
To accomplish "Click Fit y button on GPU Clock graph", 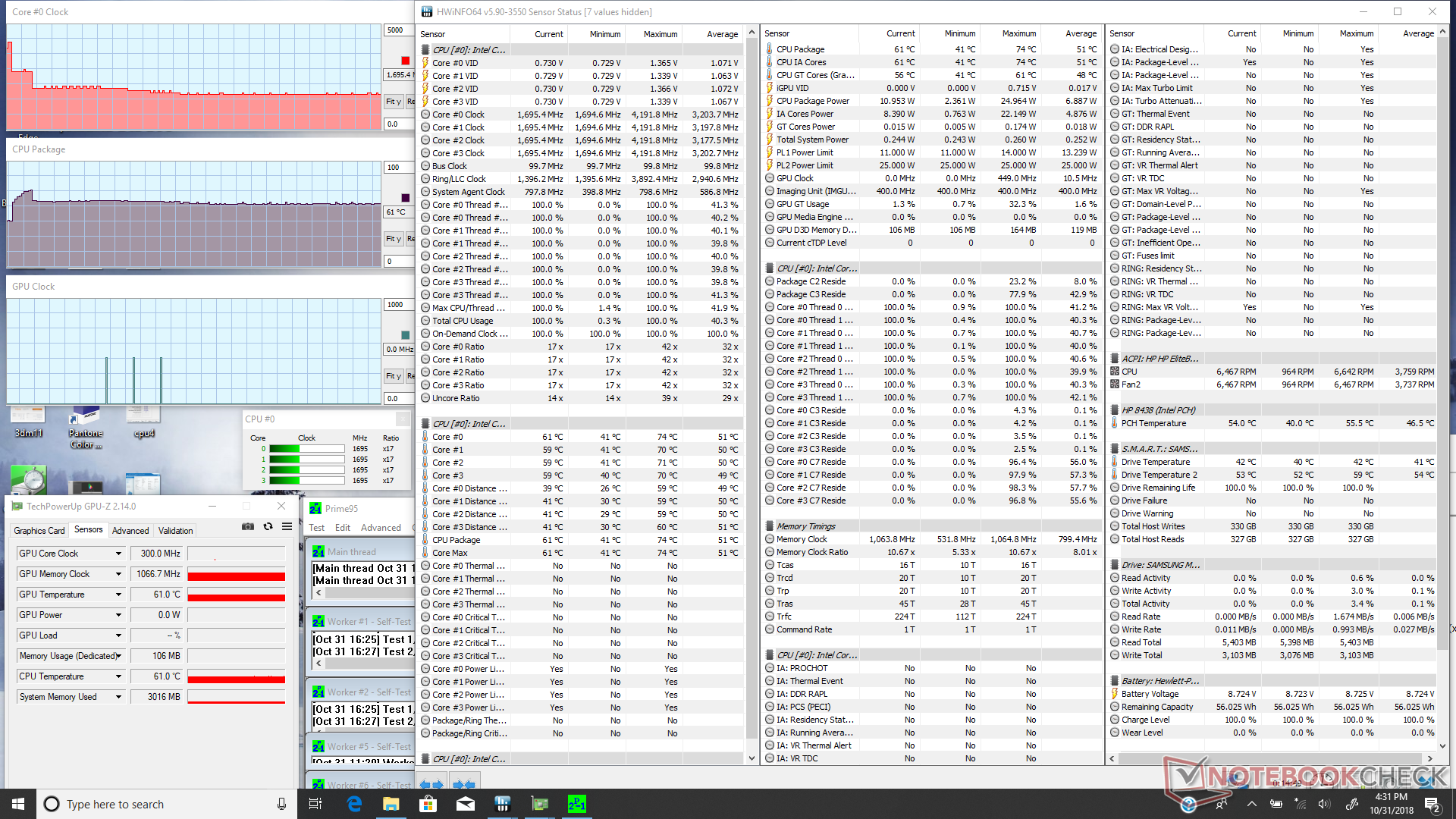I will [393, 376].
